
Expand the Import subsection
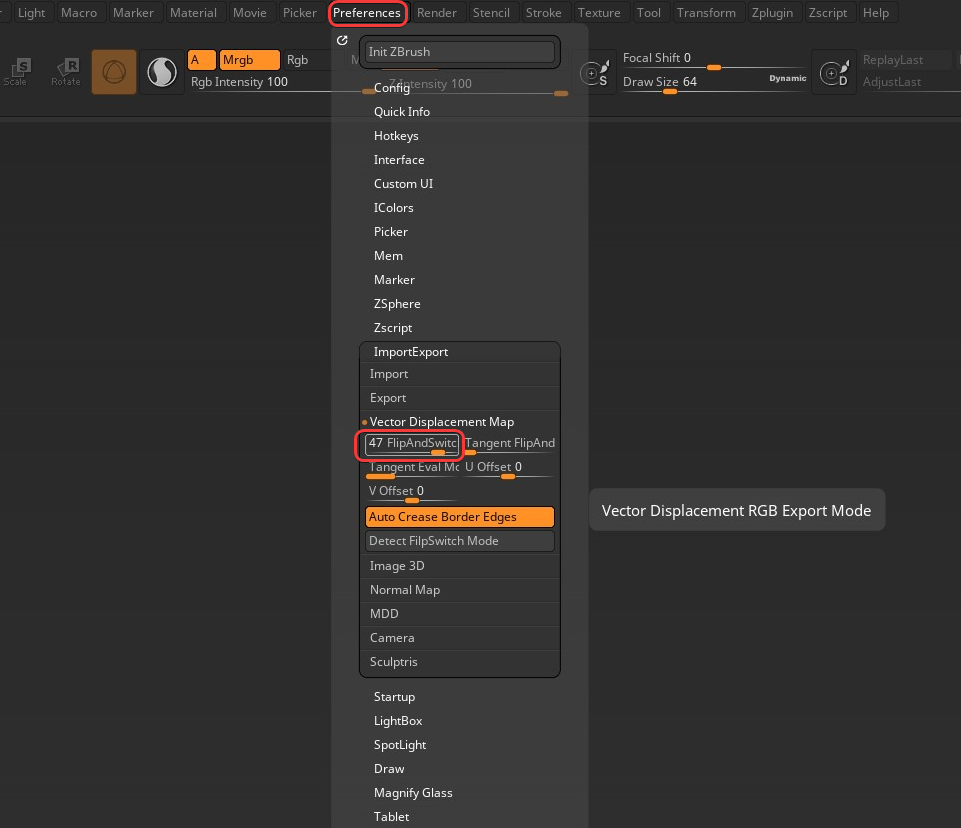pos(389,374)
